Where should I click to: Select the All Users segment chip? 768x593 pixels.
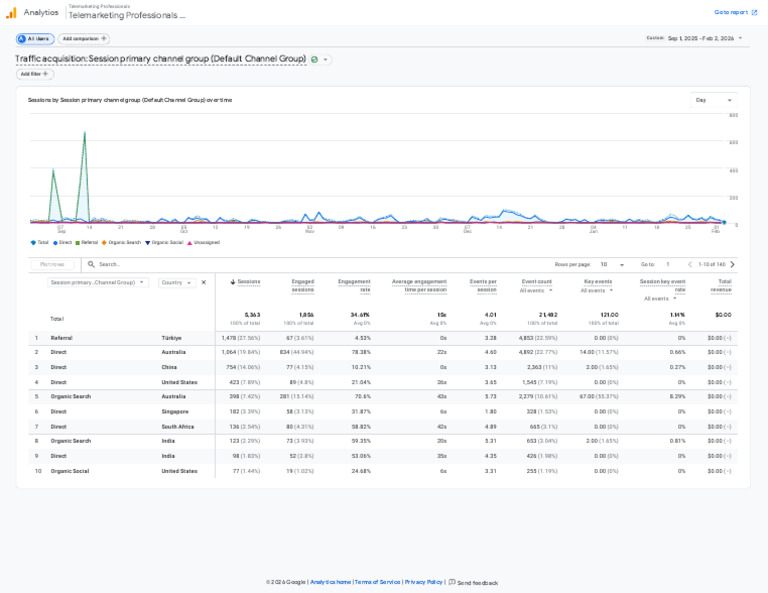[35, 39]
